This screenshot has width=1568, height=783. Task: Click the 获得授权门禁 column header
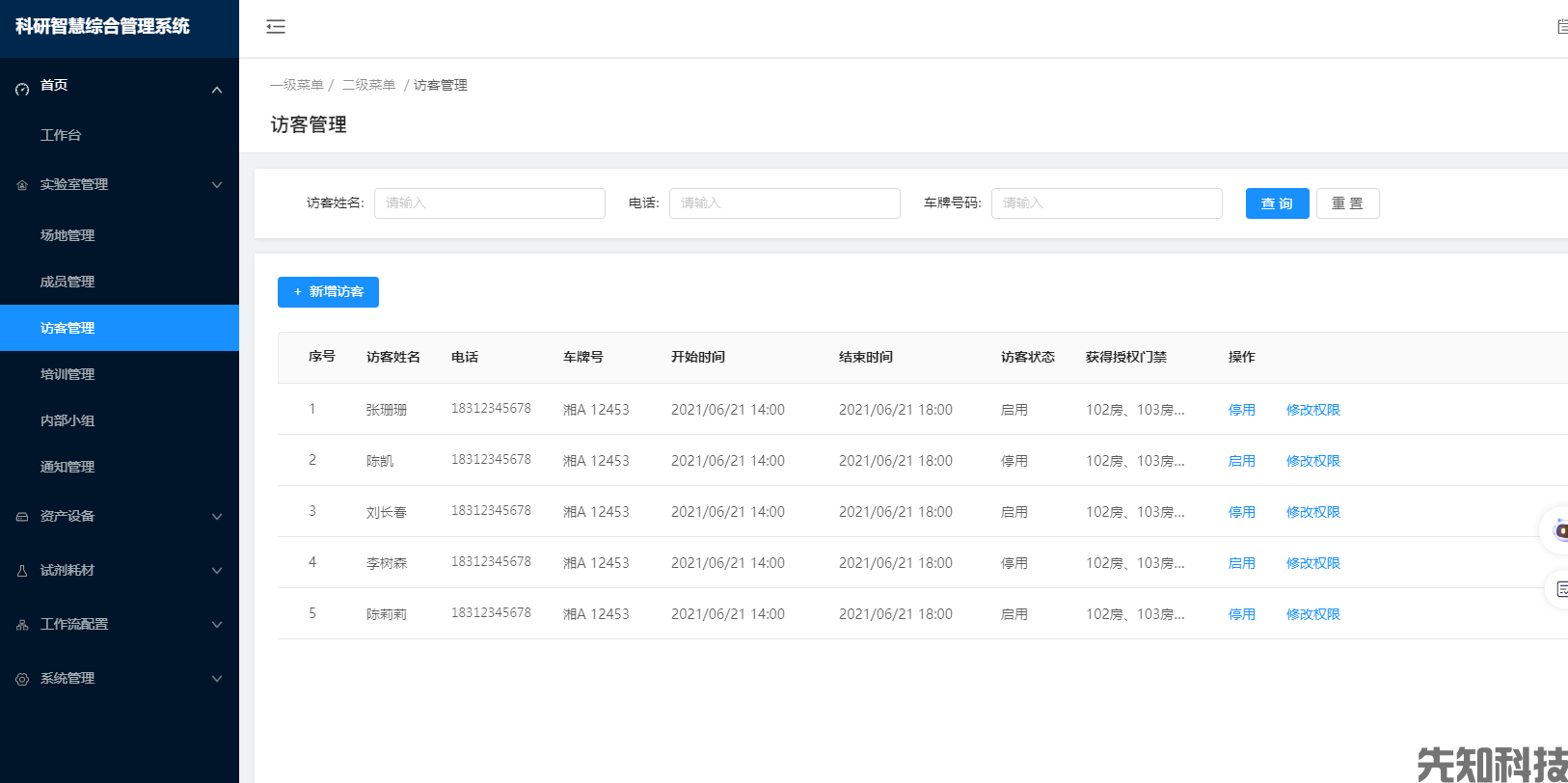pyautogui.click(x=1126, y=357)
